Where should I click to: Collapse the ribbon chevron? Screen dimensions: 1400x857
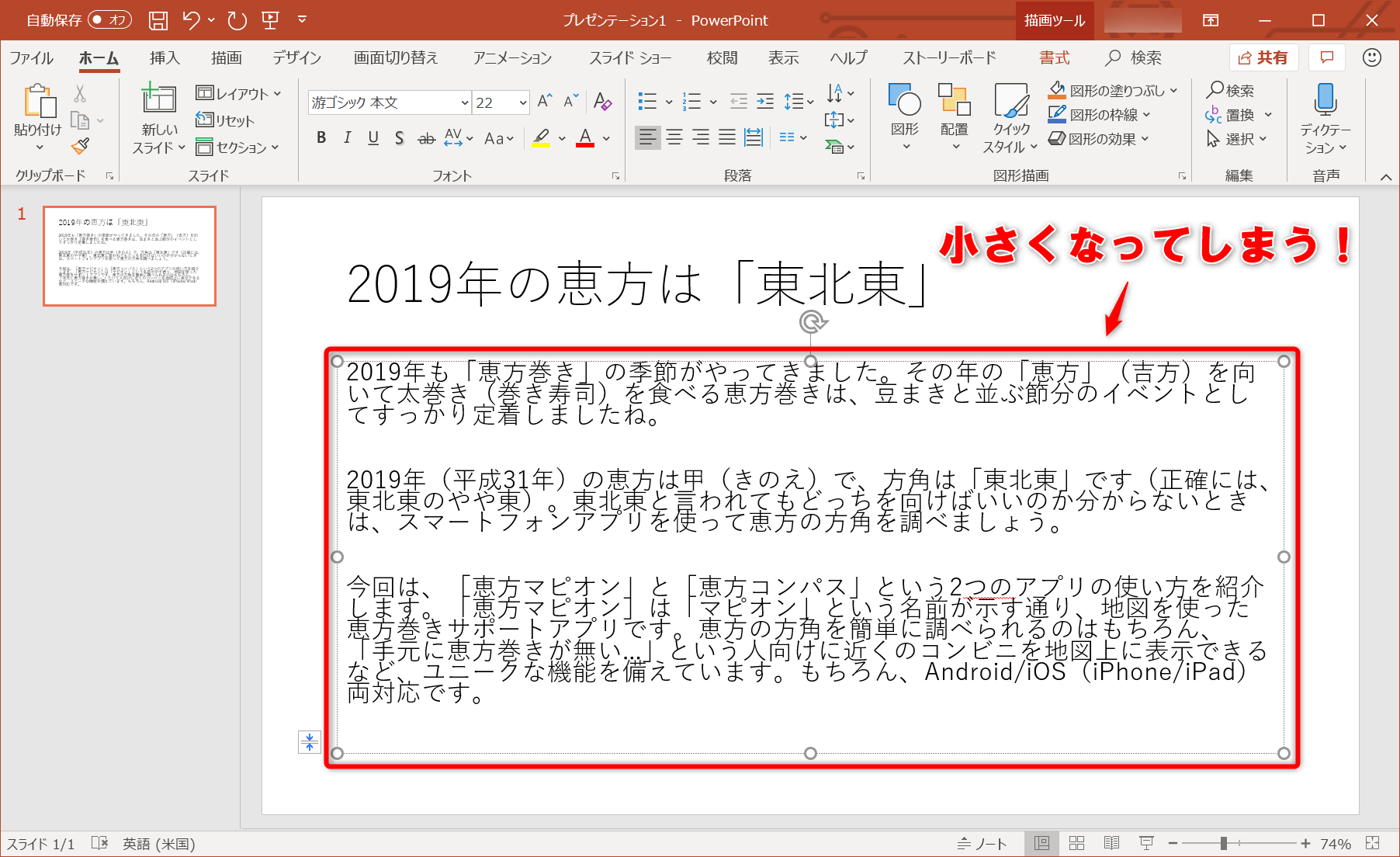[1386, 177]
